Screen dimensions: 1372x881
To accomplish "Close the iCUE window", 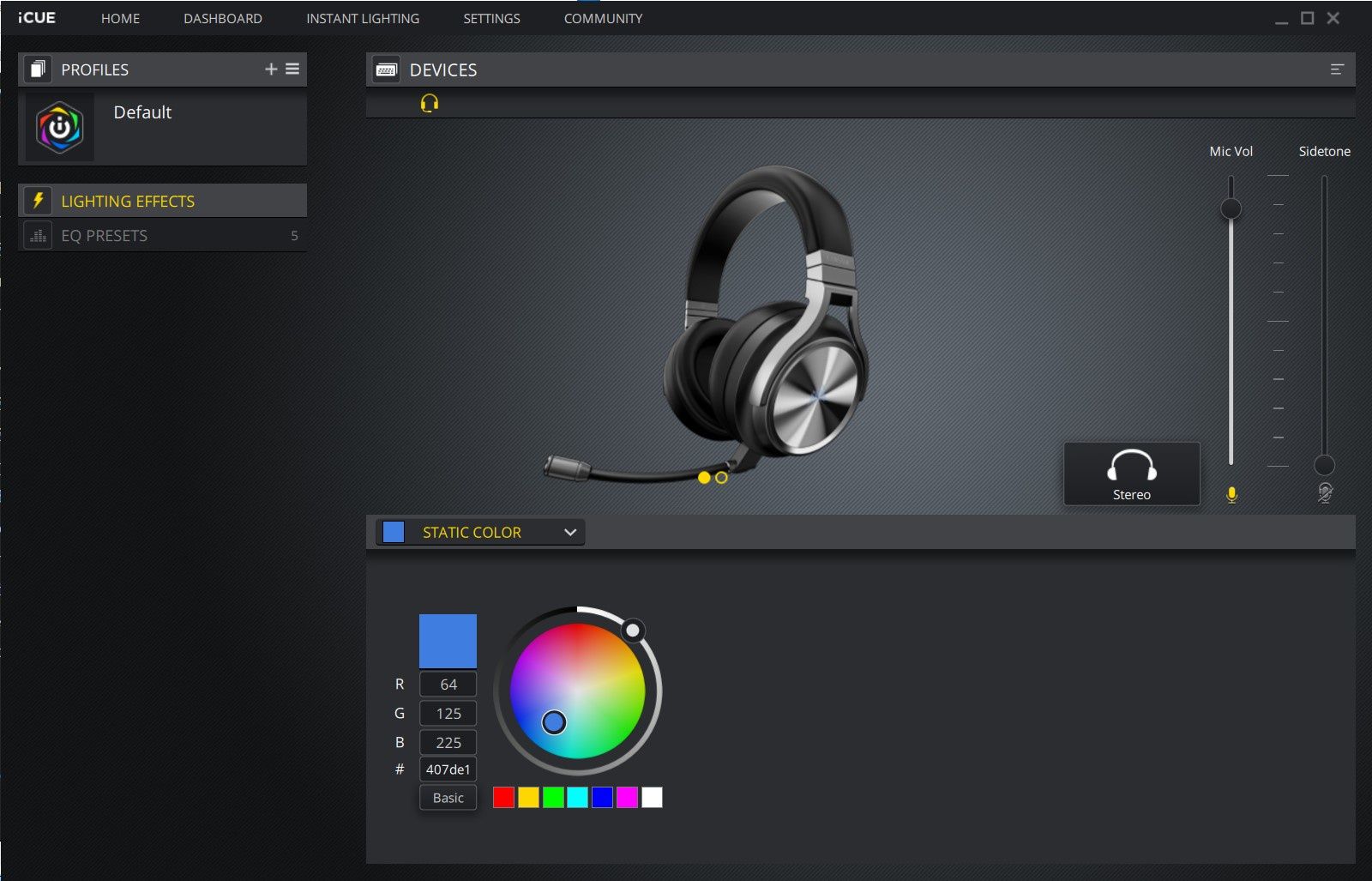I will pyautogui.click(x=1333, y=18).
